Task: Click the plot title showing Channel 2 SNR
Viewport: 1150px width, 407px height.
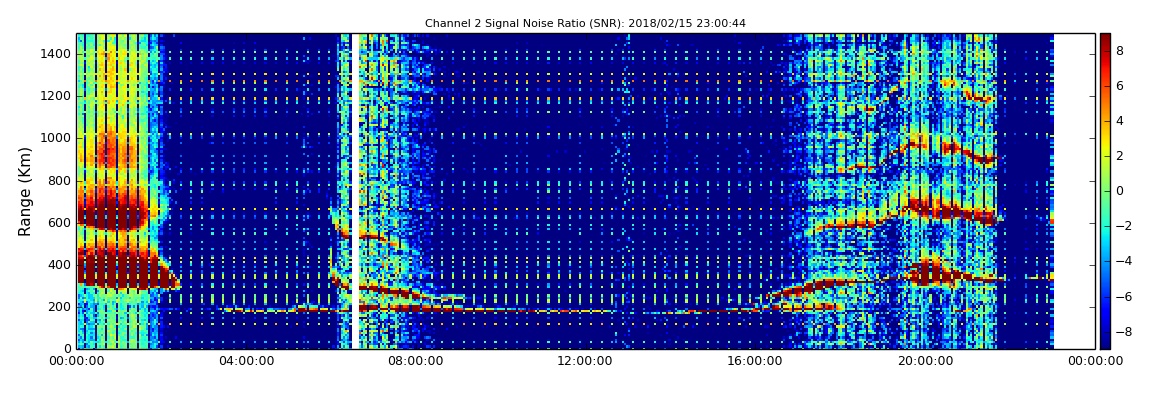Action: 585,23
